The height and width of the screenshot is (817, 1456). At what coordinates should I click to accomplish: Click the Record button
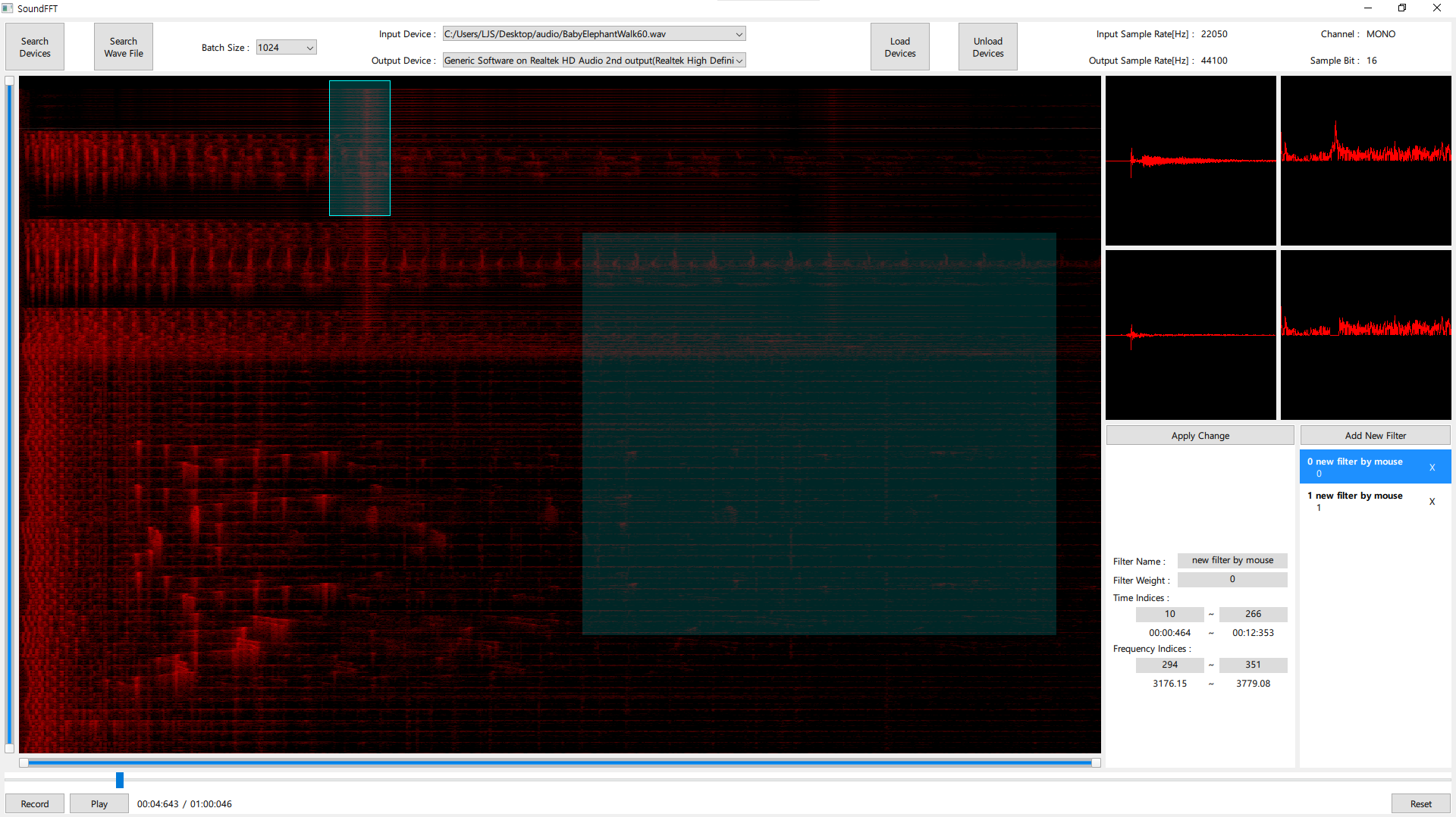point(35,804)
